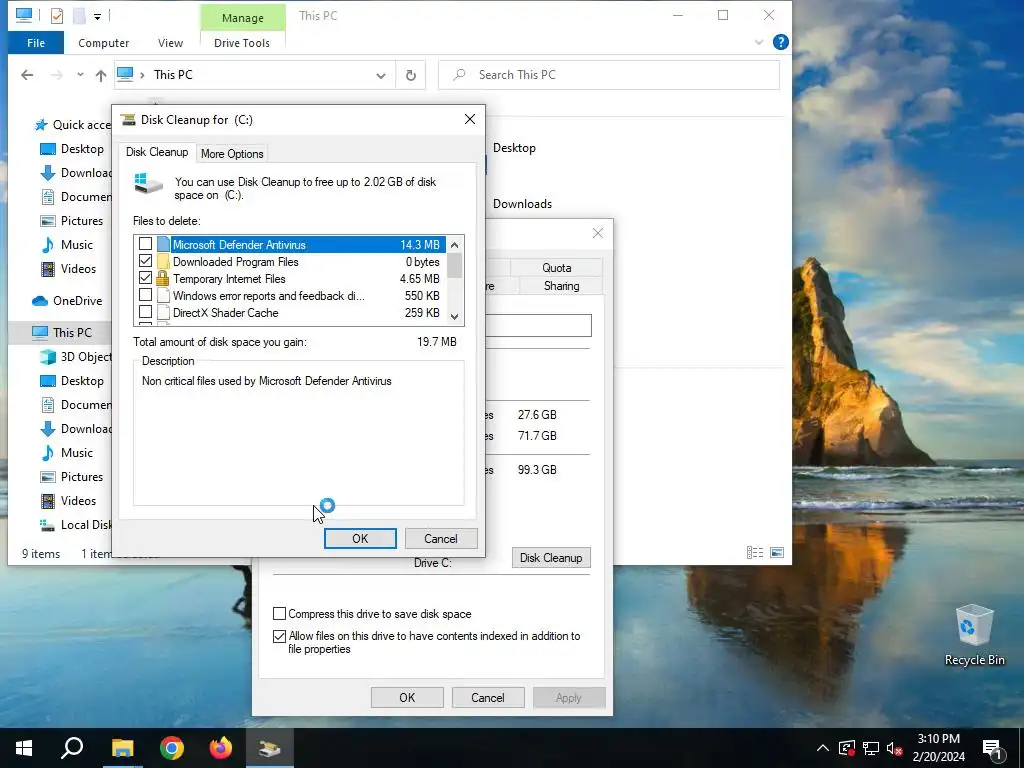Open Explorer Help question mark icon
The width and height of the screenshot is (1024, 768).
click(x=780, y=42)
